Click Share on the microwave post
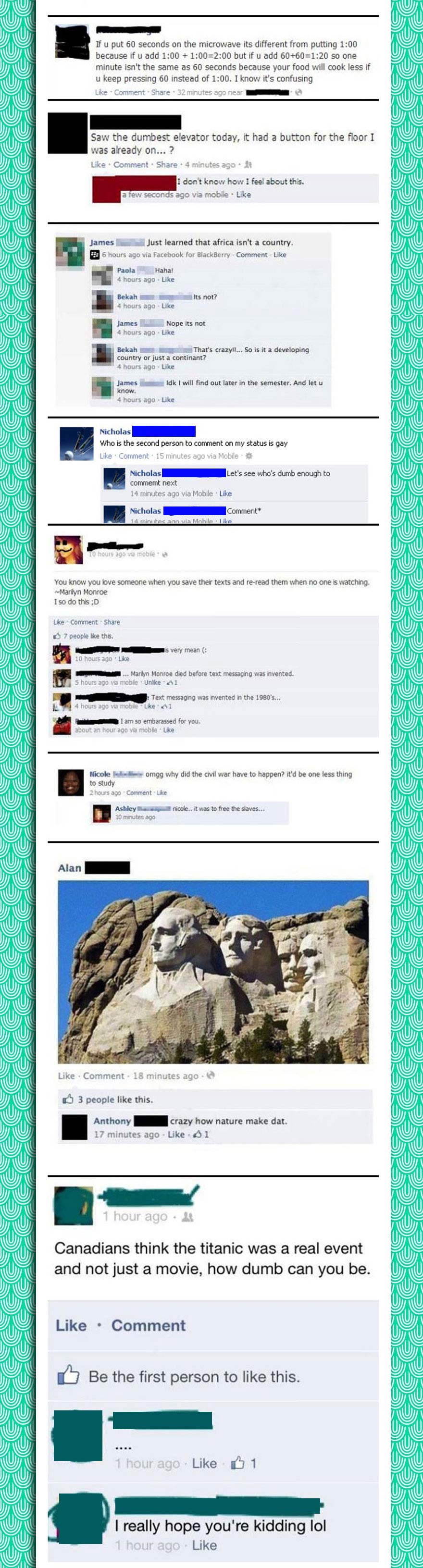Viewport: 423px width, 1568px height. tap(161, 93)
